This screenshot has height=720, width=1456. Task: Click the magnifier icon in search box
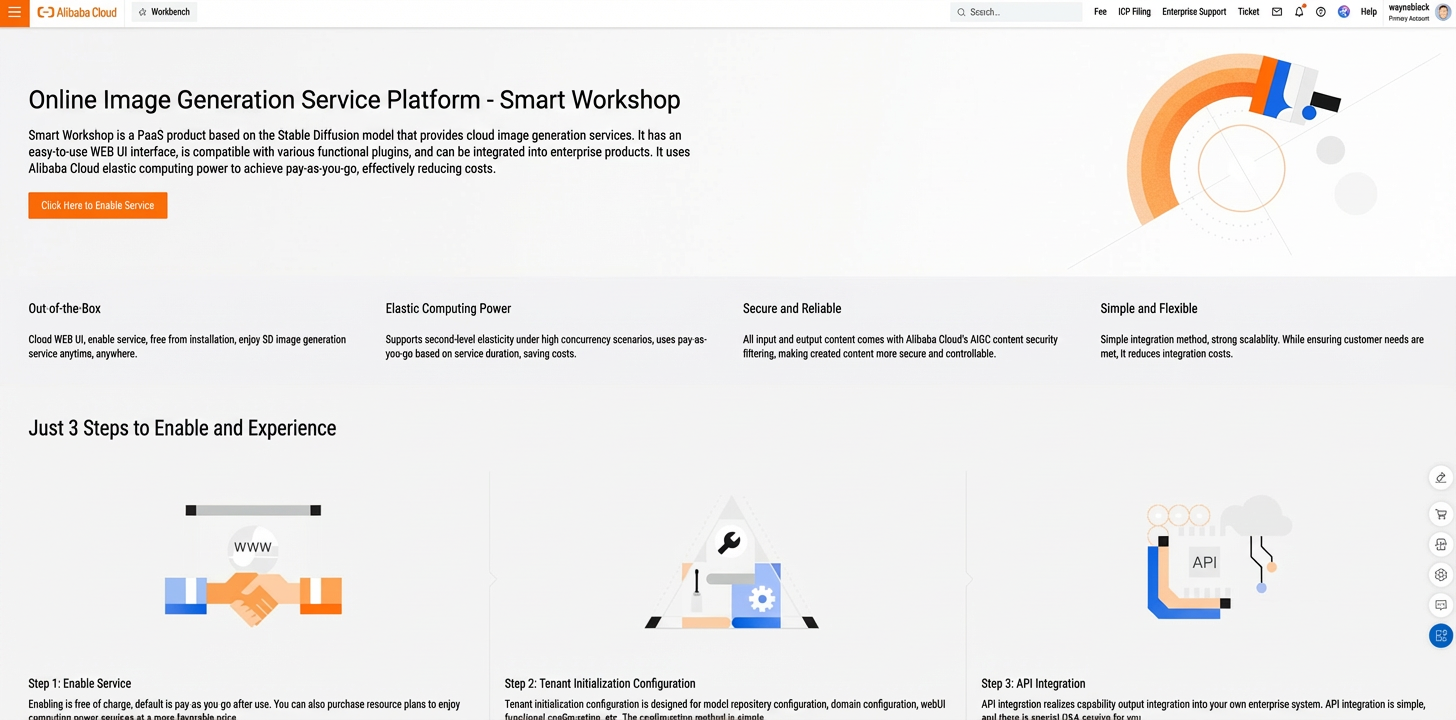[x=961, y=12]
